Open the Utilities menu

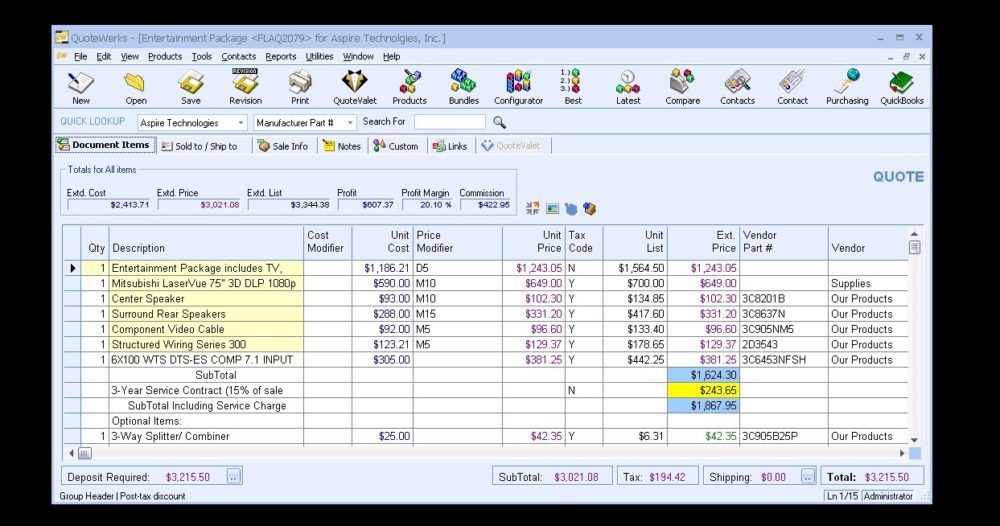coord(319,57)
